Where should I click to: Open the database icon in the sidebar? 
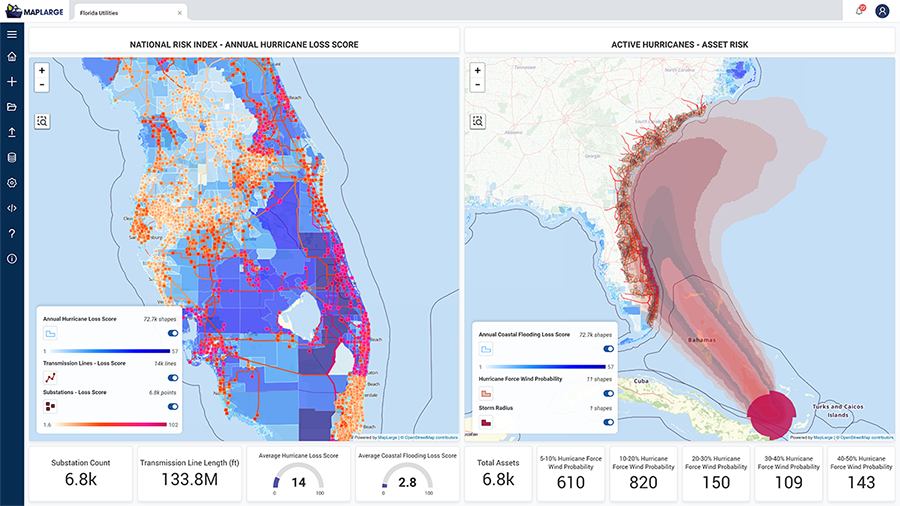tap(12, 157)
